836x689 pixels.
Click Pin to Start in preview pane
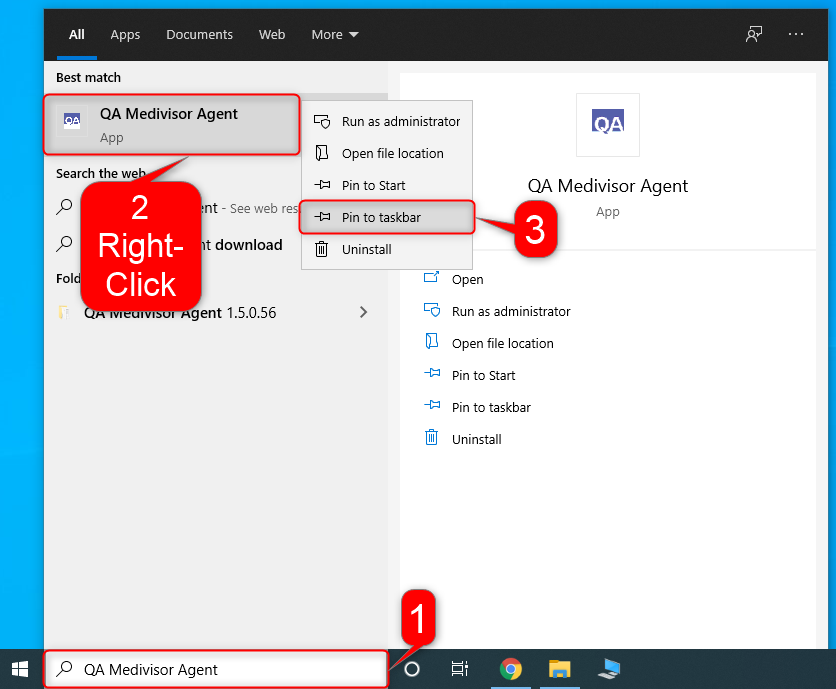point(484,375)
